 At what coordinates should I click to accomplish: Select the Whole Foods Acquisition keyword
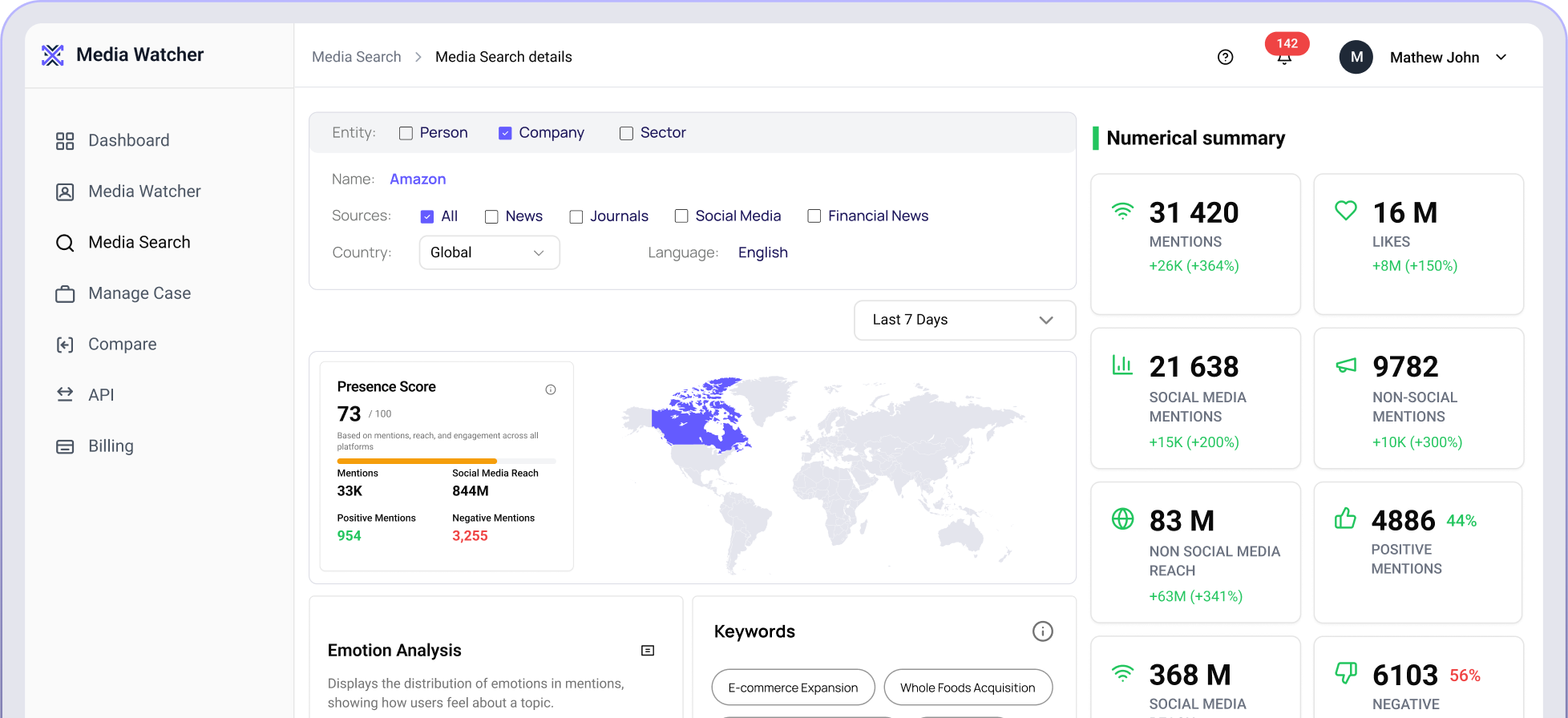click(x=968, y=688)
